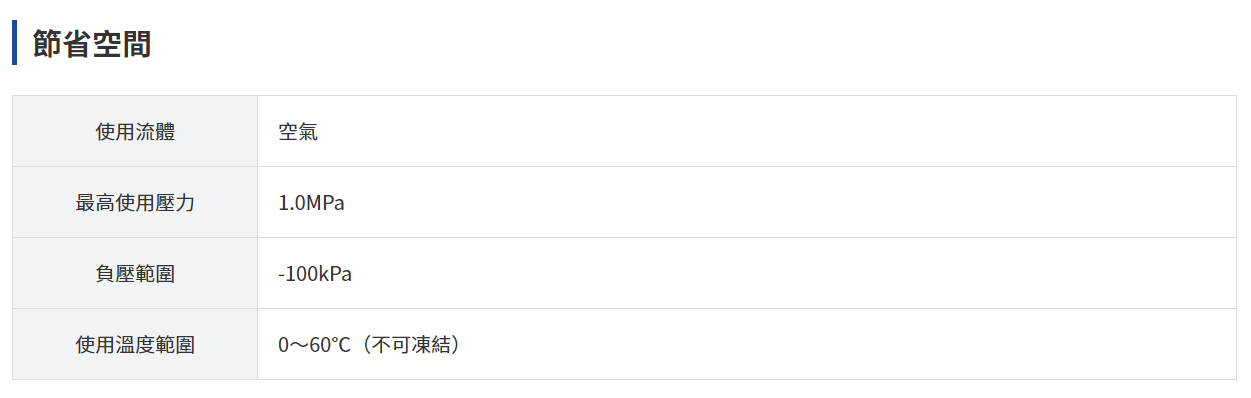Click the 節省空間 section heading
The image size is (1251, 398).
[x=92, y=44]
